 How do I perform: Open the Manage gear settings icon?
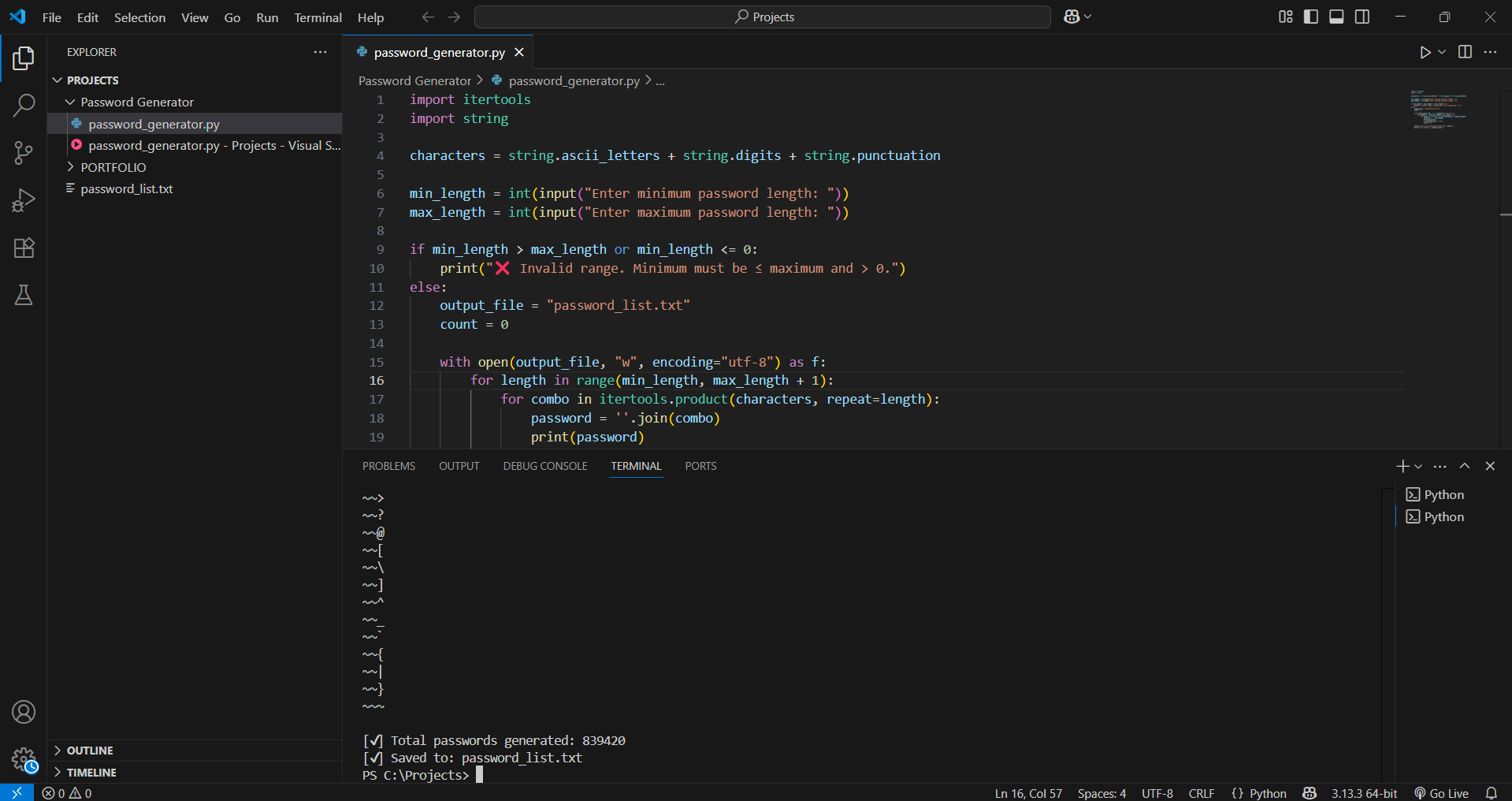pyautogui.click(x=24, y=760)
